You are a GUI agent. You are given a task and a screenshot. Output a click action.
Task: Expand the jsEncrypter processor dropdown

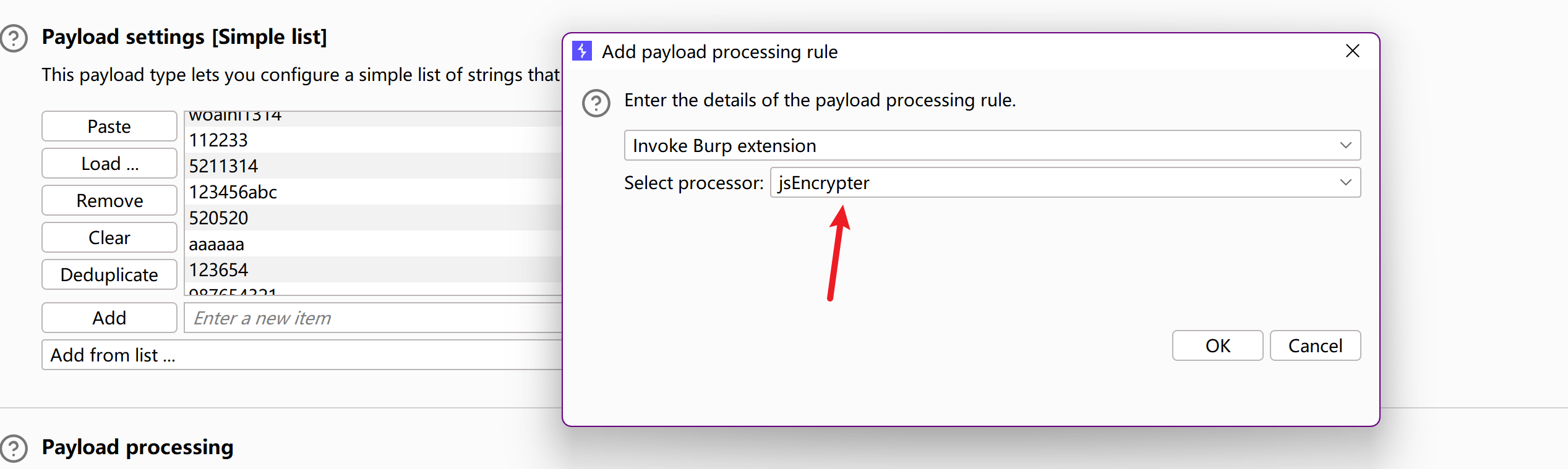[x=1065, y=183]
